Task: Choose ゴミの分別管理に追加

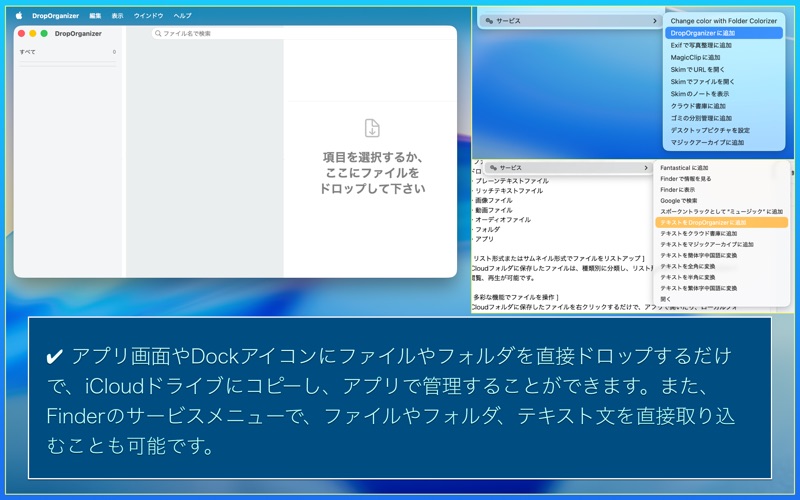Action: point(723,118)
